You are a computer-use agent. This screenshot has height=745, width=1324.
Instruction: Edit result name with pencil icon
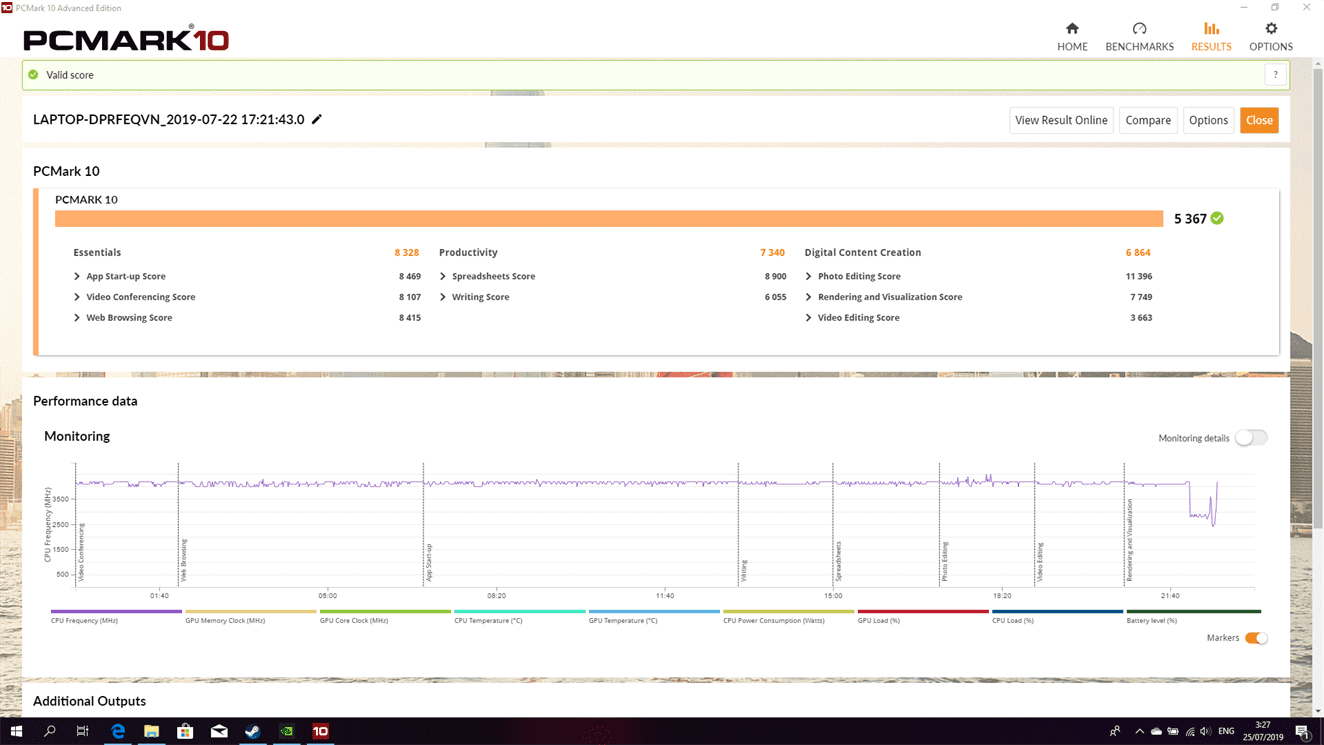[x=317, y=119]
